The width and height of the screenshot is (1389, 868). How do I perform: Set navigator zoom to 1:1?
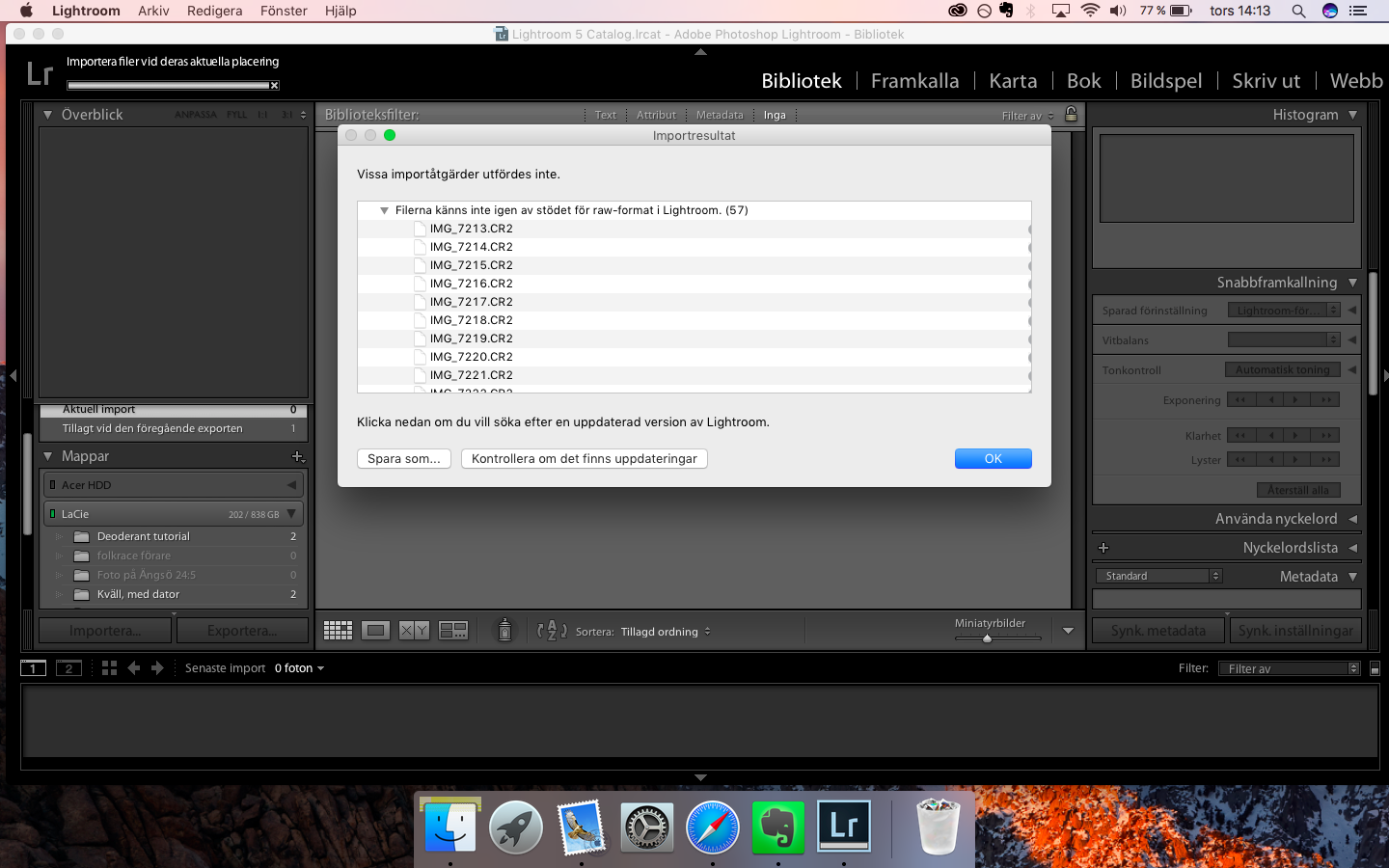[x=262, y=115]
